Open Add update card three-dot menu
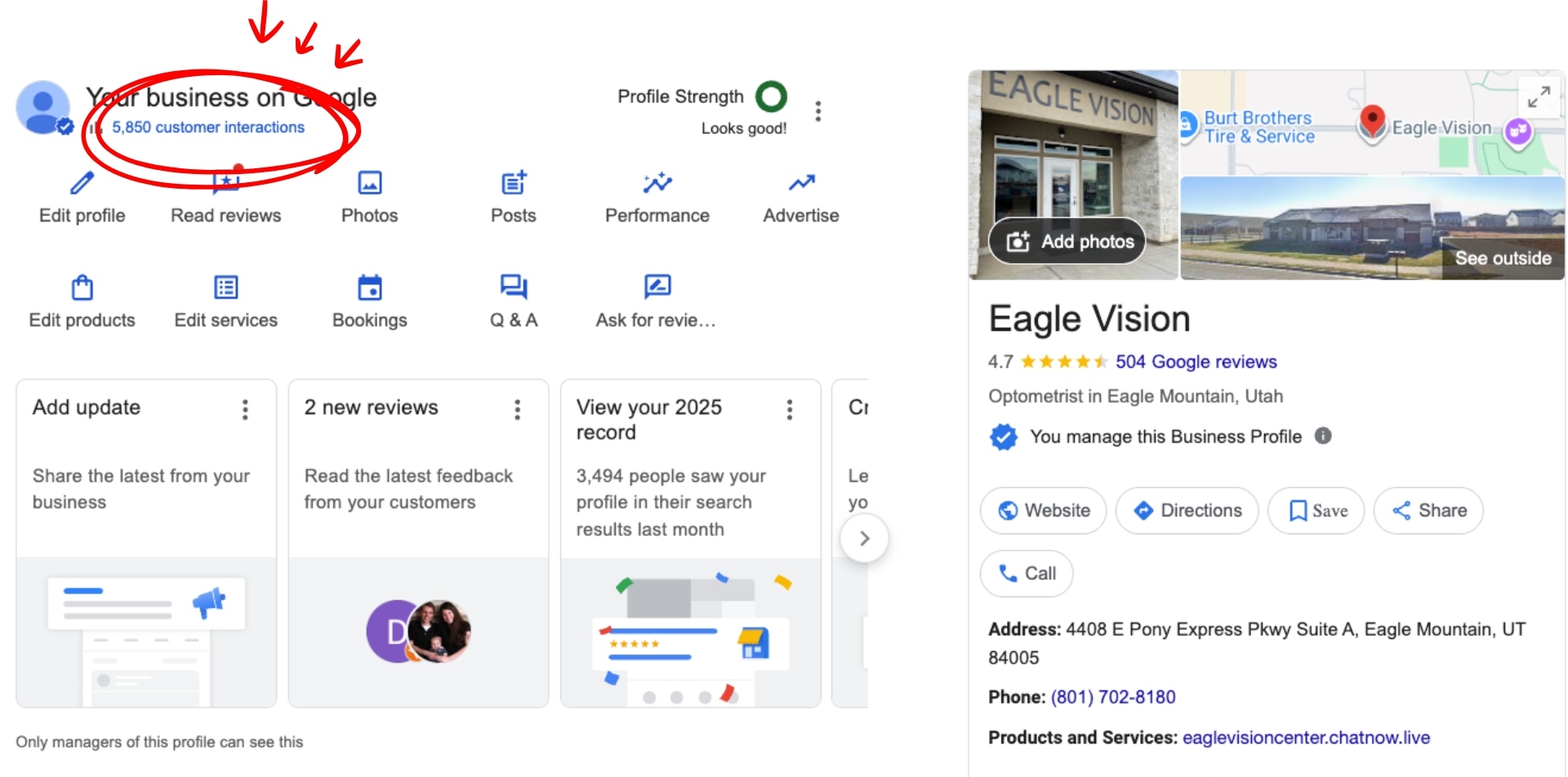 tap(245, 409)
